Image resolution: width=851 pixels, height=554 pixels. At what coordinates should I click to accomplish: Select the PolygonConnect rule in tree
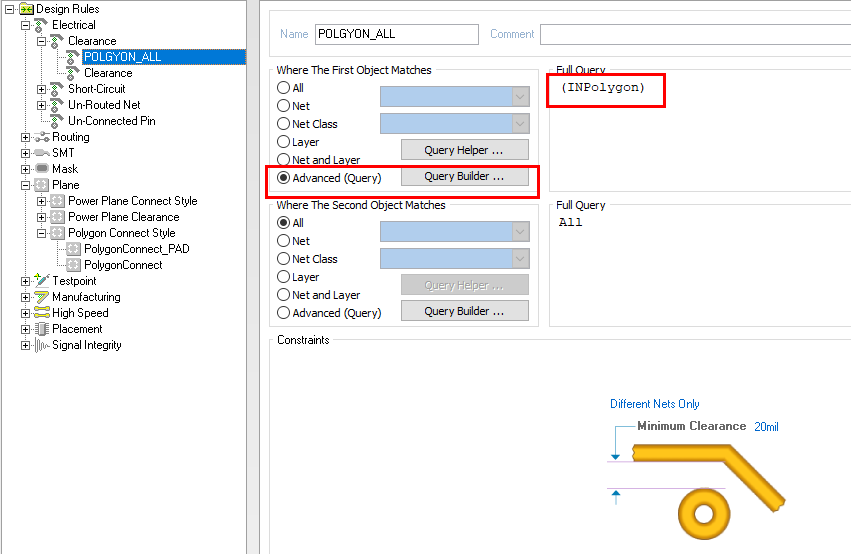123,265
